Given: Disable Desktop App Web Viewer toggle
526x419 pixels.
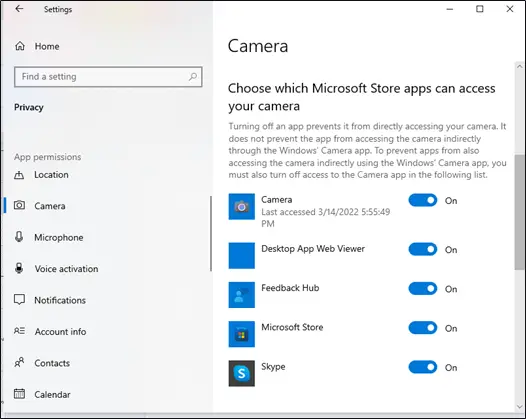Looking at the screenshot, I should [x=423, y=249].
